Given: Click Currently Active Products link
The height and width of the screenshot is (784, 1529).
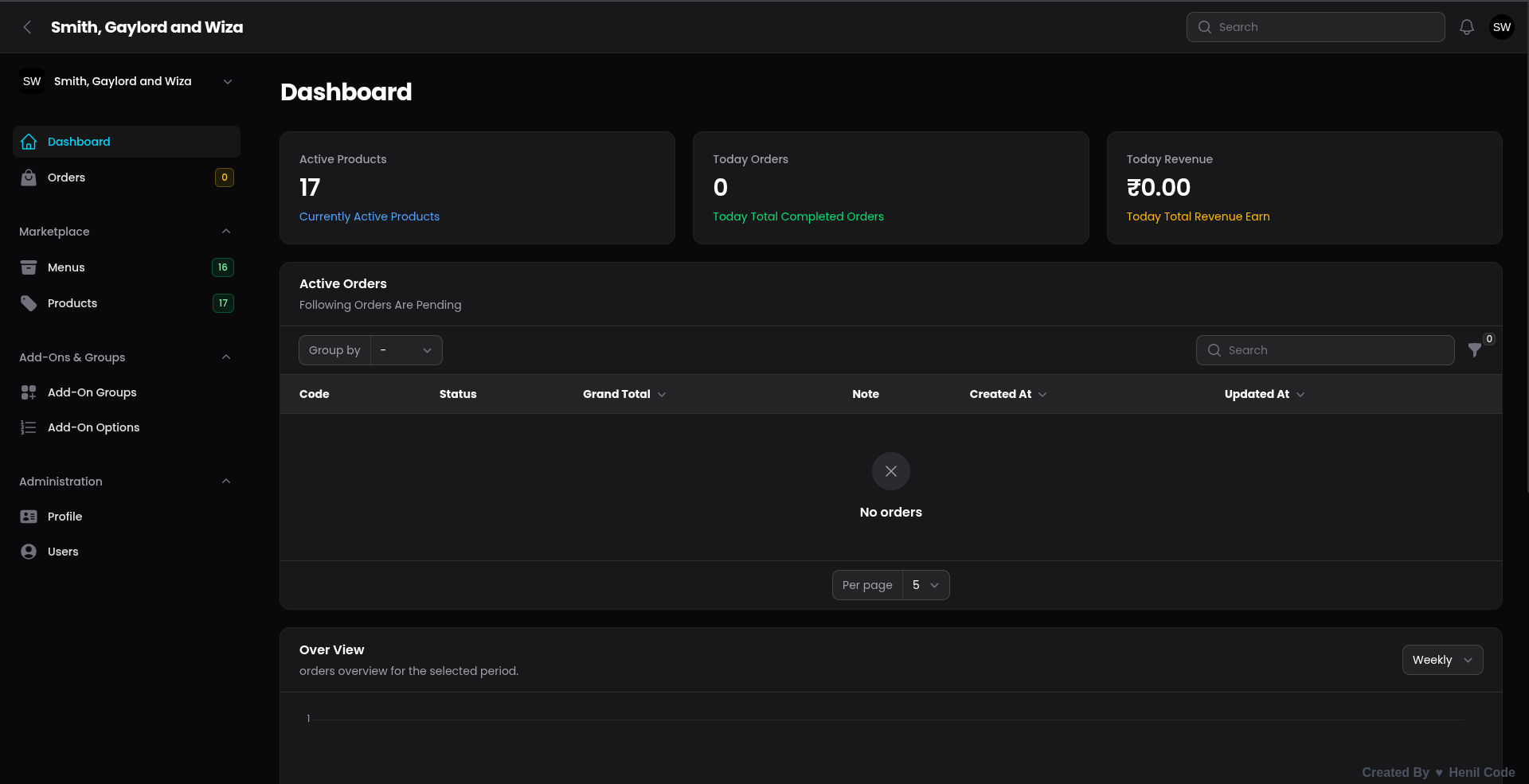Looking at the screenshot, I should pyautogui.click(x=370, y=216).
